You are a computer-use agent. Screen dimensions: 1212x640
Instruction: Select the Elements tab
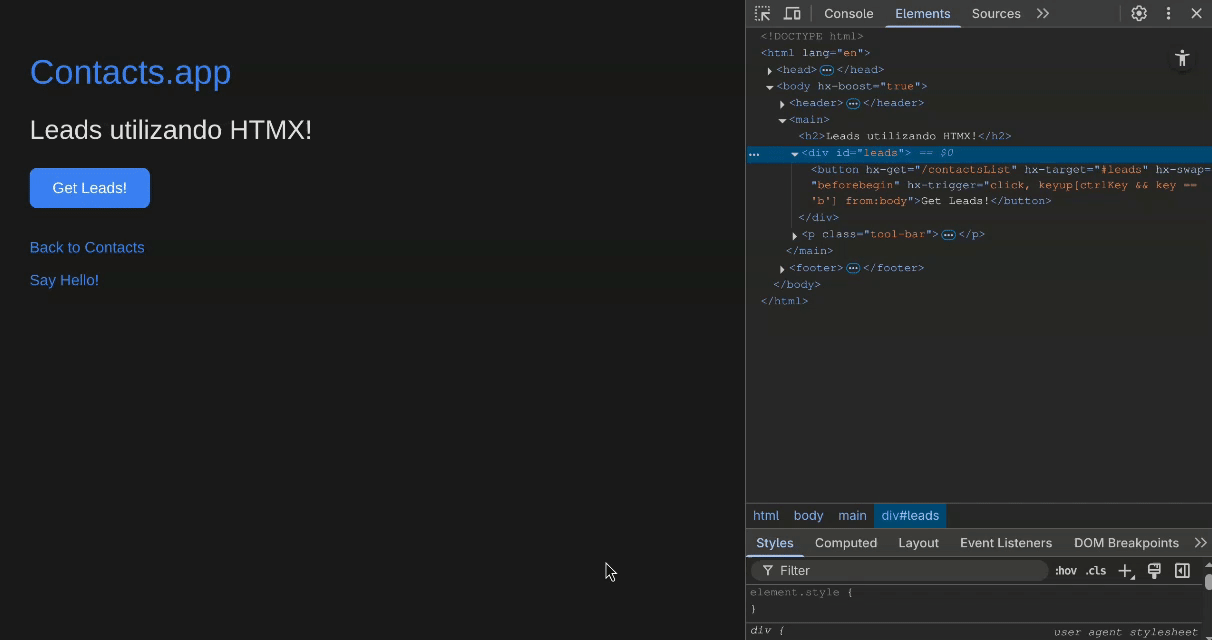pyautogui.click(x=923, y=13)
